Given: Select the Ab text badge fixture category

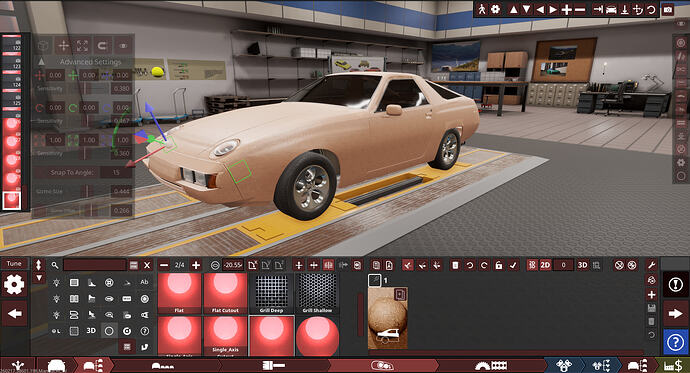Looking at the screenshot, I should coord(144,282).
